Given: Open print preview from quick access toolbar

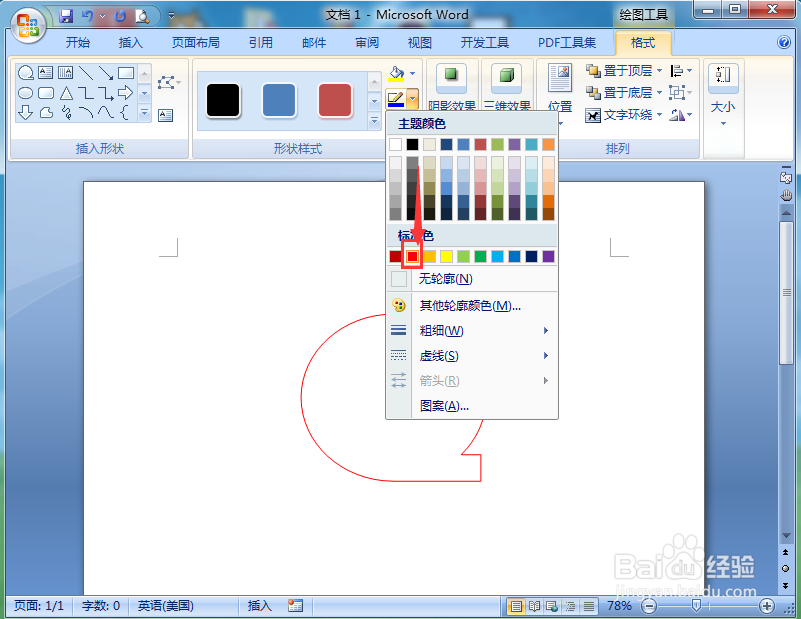Looking at the screenshot, I should (143, 16).
